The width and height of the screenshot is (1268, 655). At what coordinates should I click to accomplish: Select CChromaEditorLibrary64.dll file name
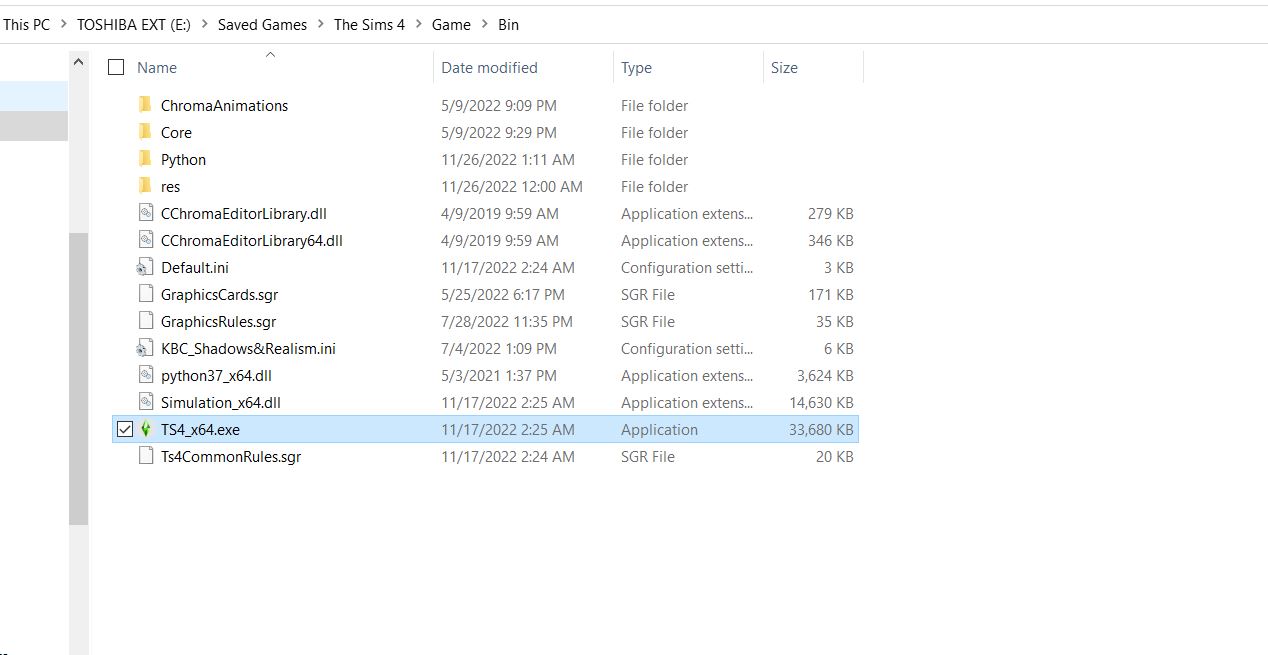[252, 240]
